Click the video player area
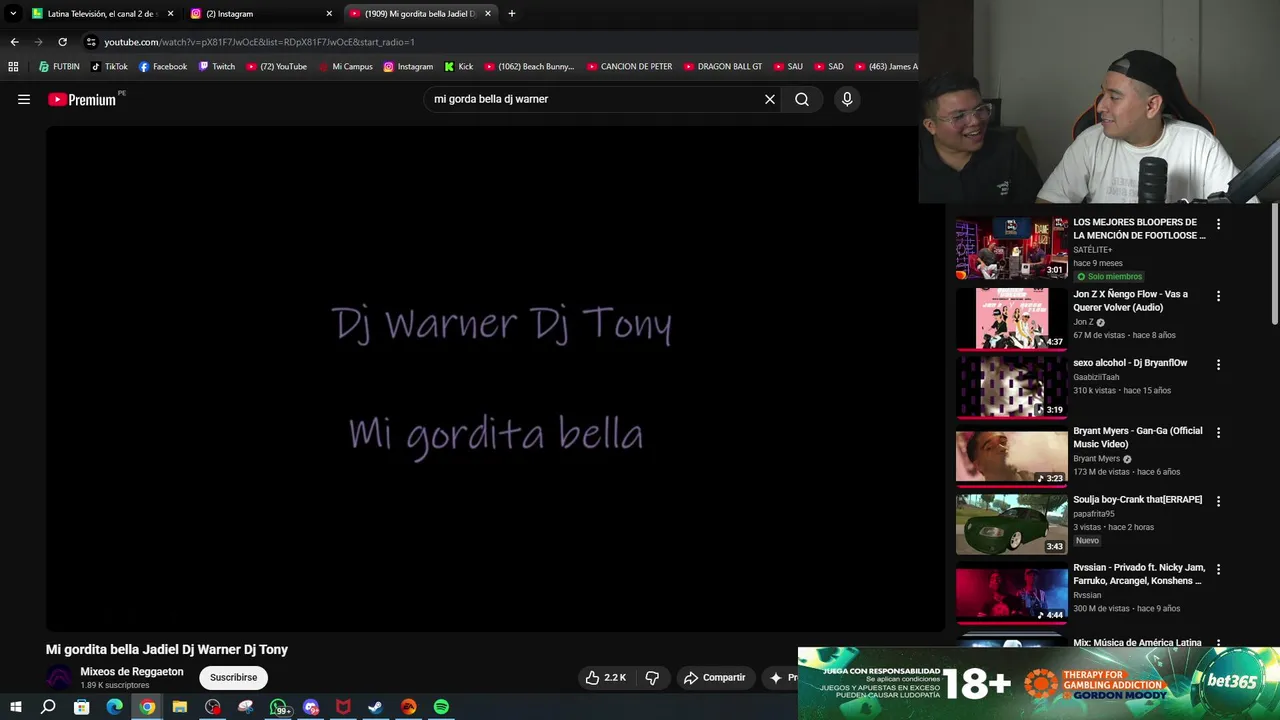This screenshot has width=1280, height=720. [495, 378]
